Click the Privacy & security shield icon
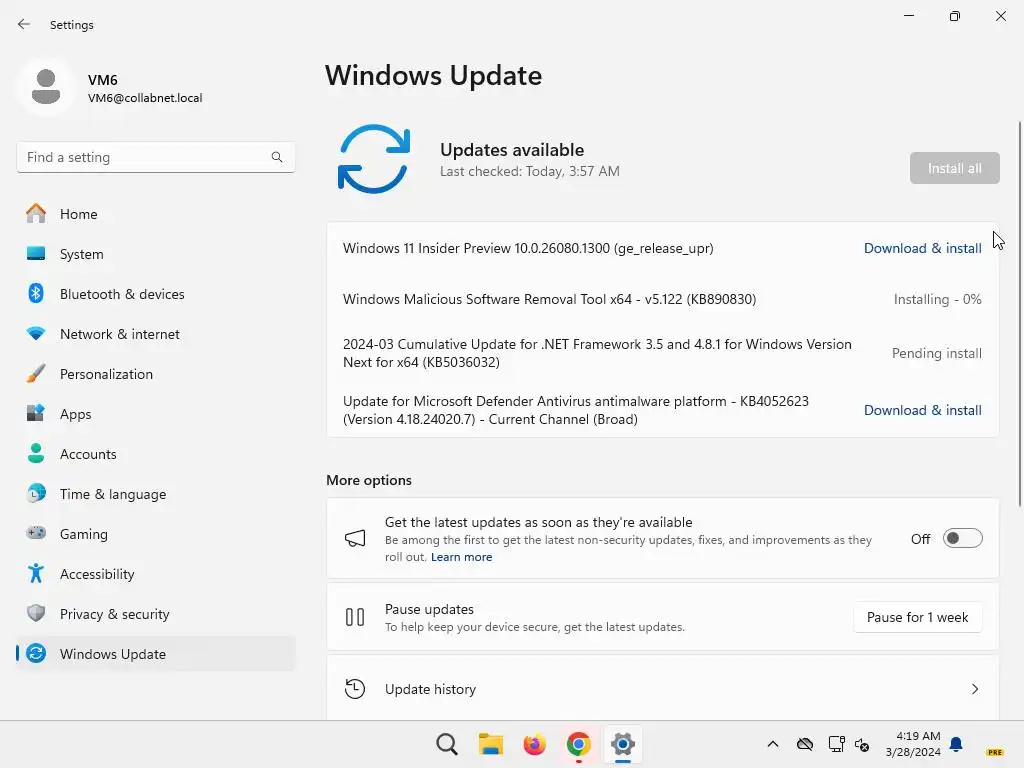1024x768 pixels. (36, 613)
